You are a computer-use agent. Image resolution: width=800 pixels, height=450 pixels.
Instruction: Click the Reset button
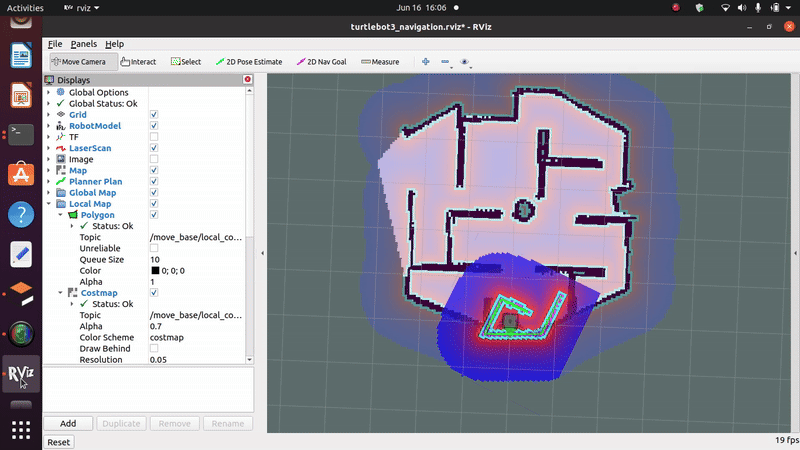coord(58,442)
